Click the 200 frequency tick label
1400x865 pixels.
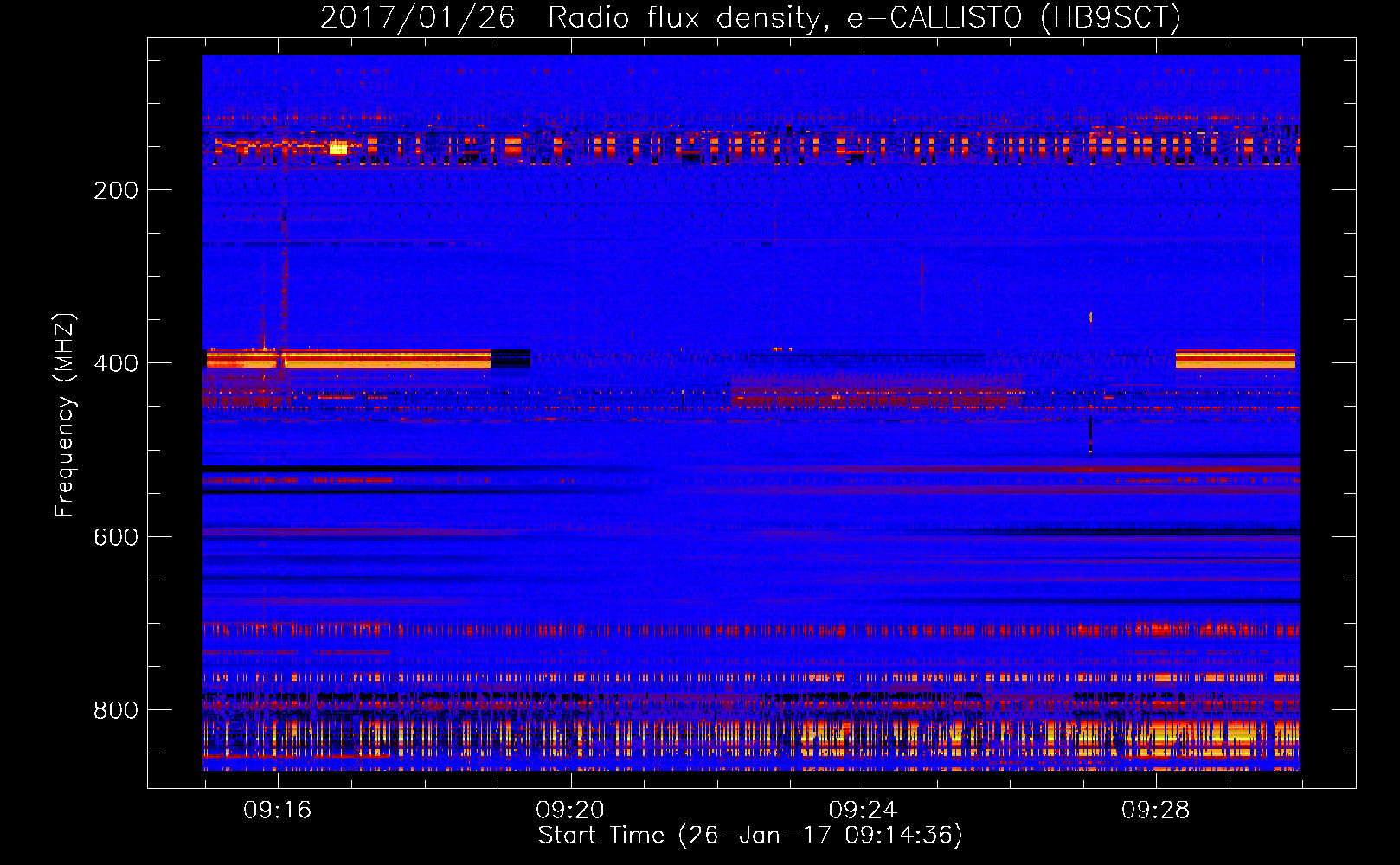click(116, 190)
